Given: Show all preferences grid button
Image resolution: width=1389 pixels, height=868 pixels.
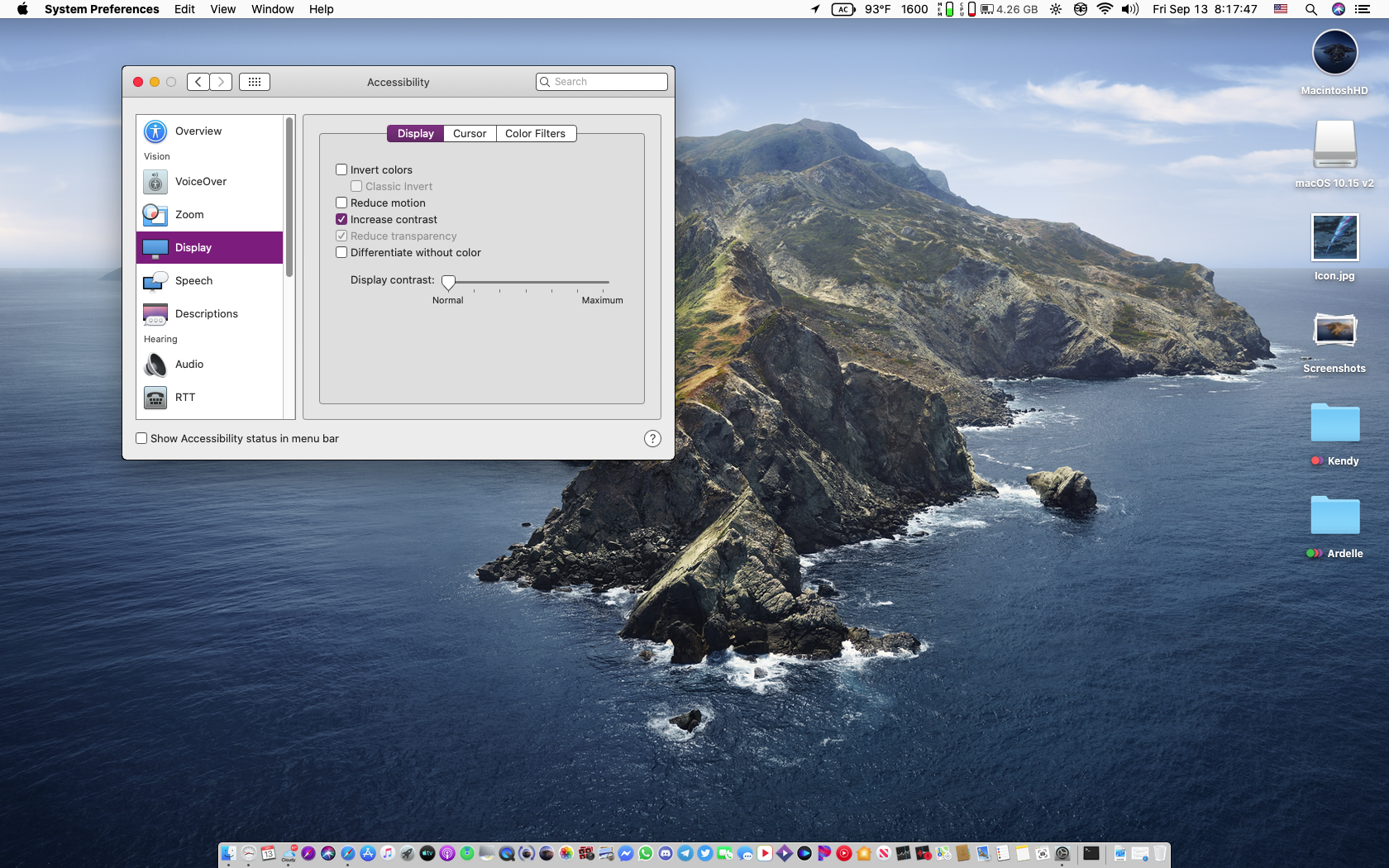Looking at the screenshot, I should pyautogui.click(x=255, y=82).
